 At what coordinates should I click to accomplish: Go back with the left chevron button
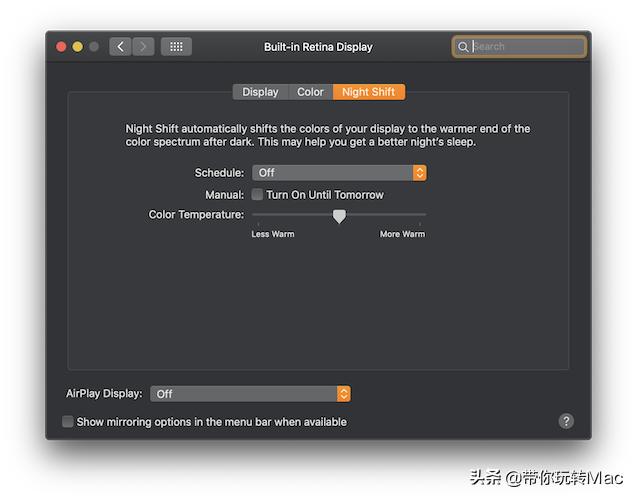point(120,47)
